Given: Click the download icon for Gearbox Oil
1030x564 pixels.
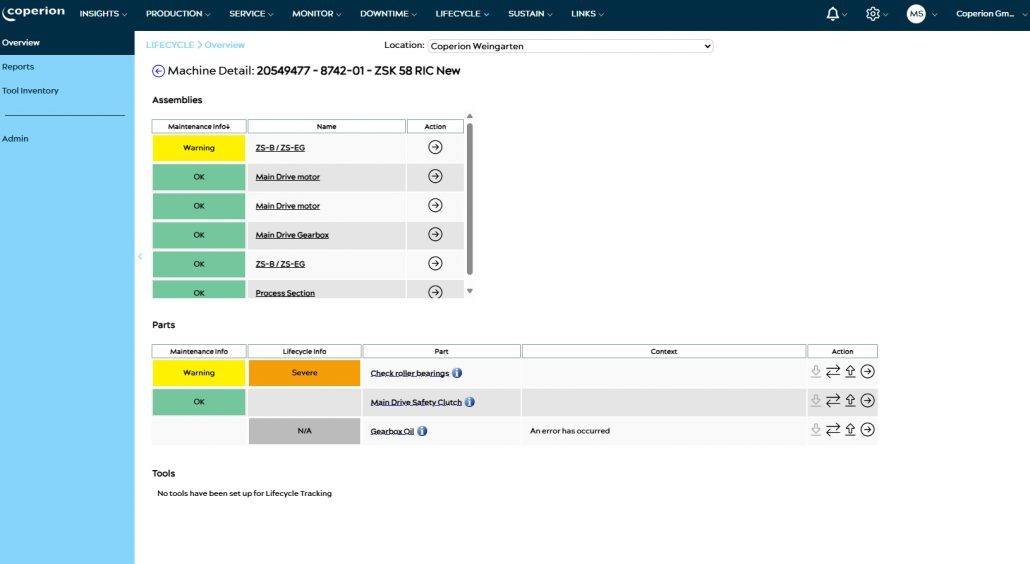Looking at the screenshot, I should tap(815, 429).
